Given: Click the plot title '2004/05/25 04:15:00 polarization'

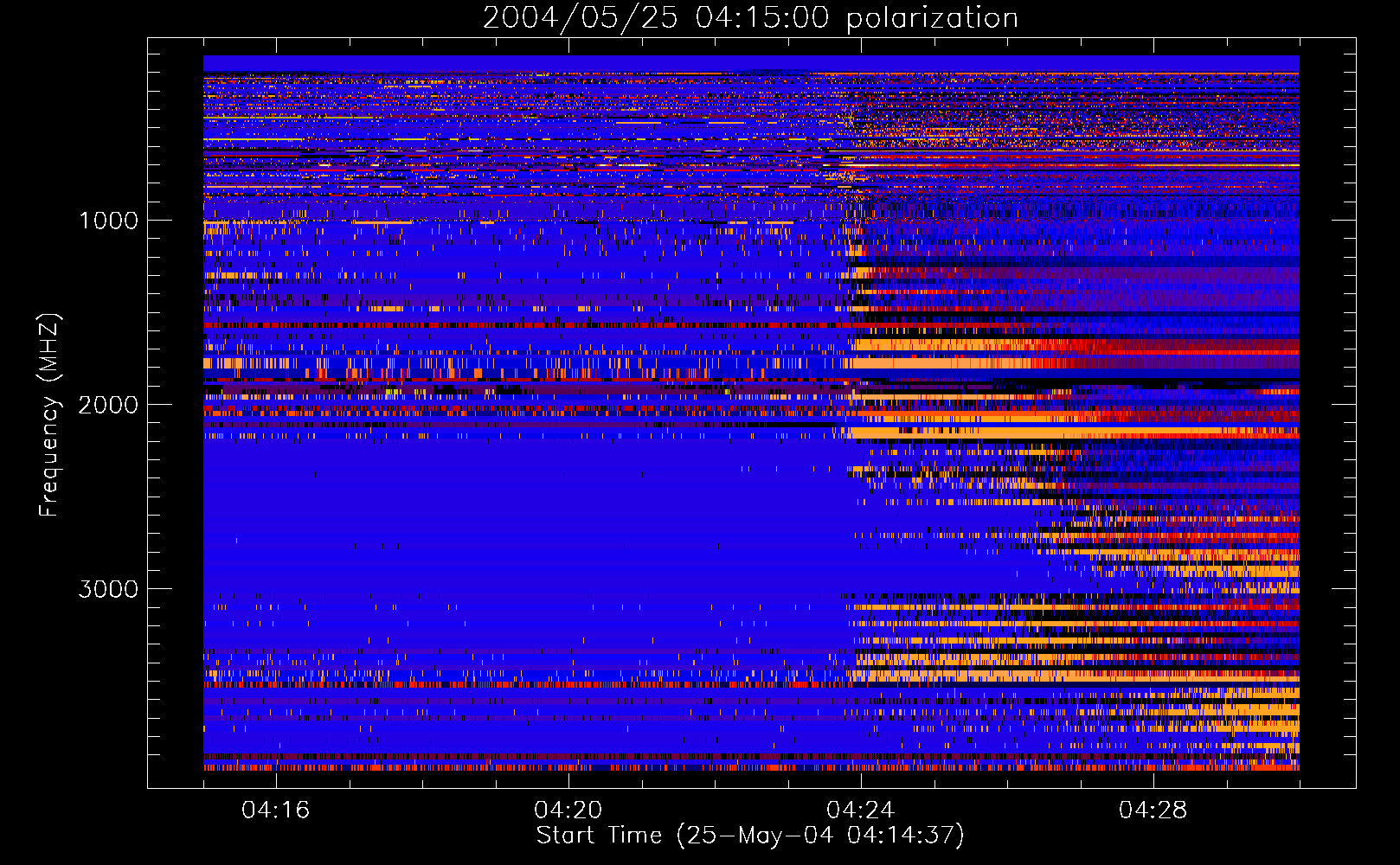Looking at the screenshot, I should click(750, 18).
